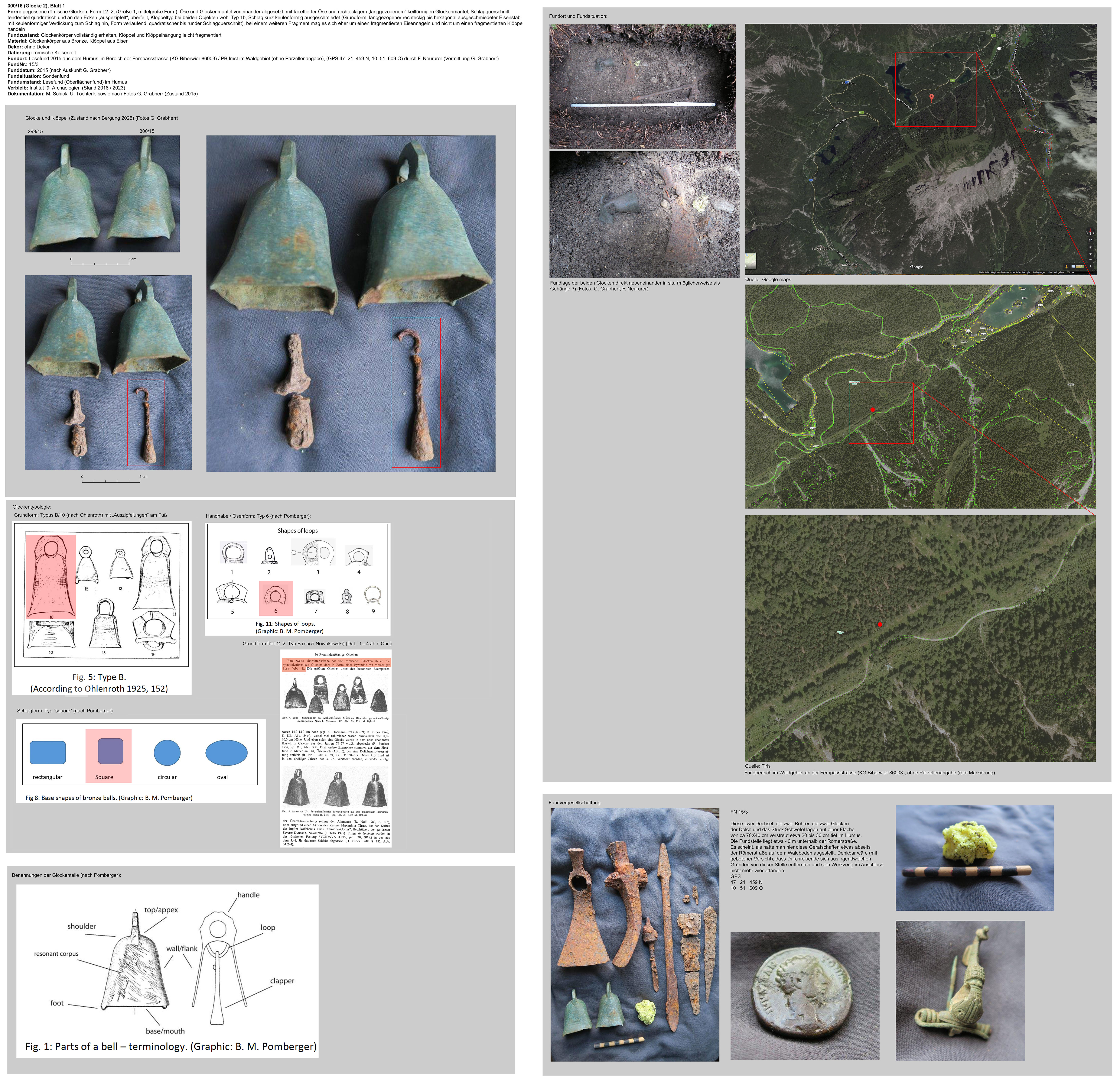Toggle the 3D view button

1090,241
